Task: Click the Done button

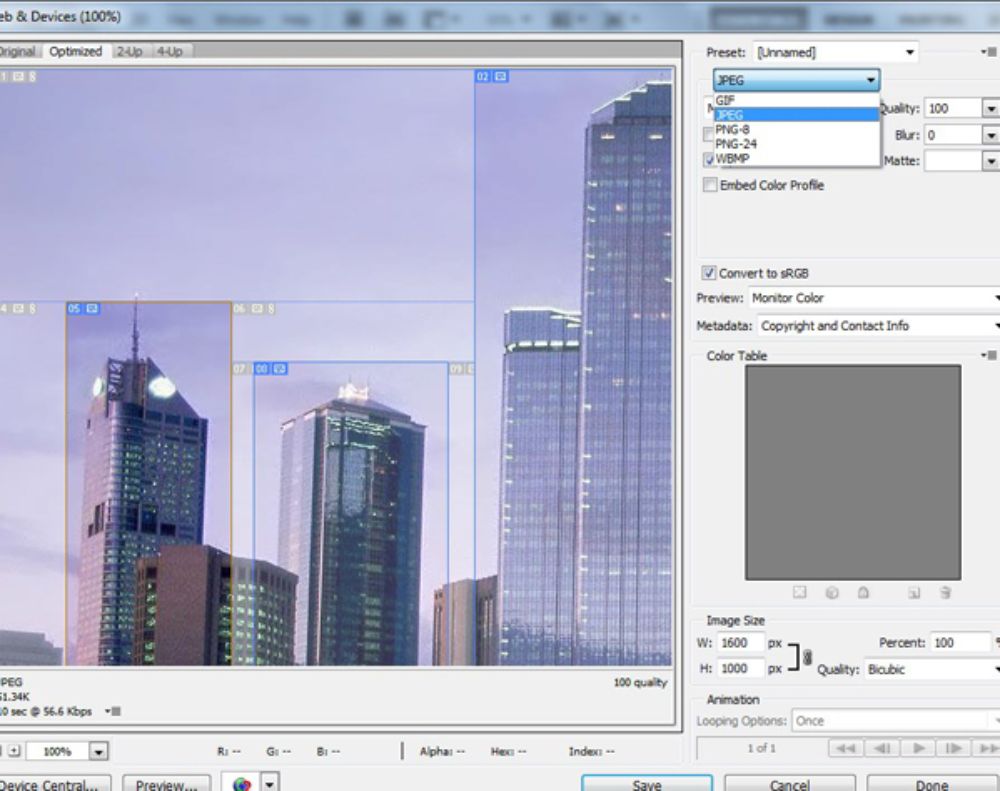Action: [932, 784]
